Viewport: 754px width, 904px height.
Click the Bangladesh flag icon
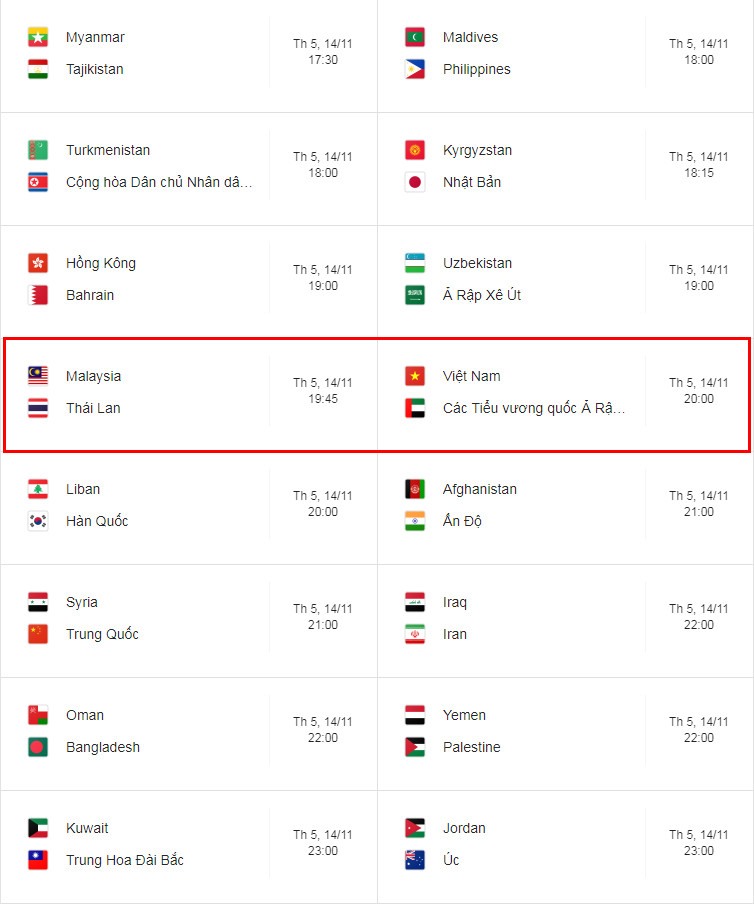(38, 747)
